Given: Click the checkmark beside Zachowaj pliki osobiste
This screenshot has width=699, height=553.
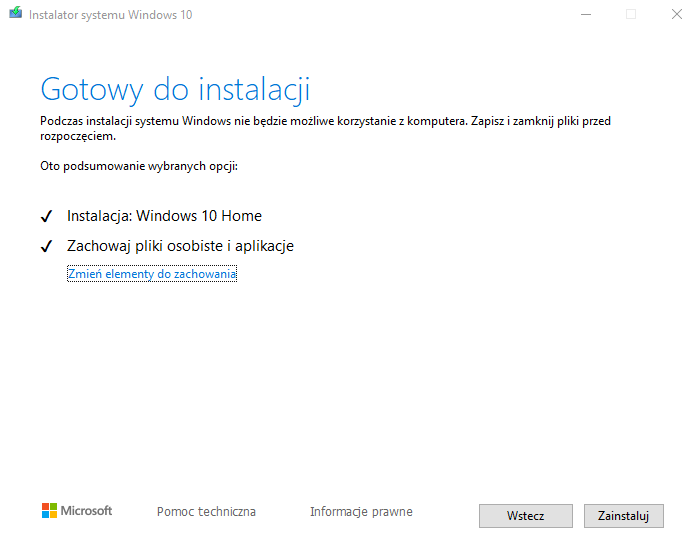Looking at the screenshot, I should click(x=47, y=246).
